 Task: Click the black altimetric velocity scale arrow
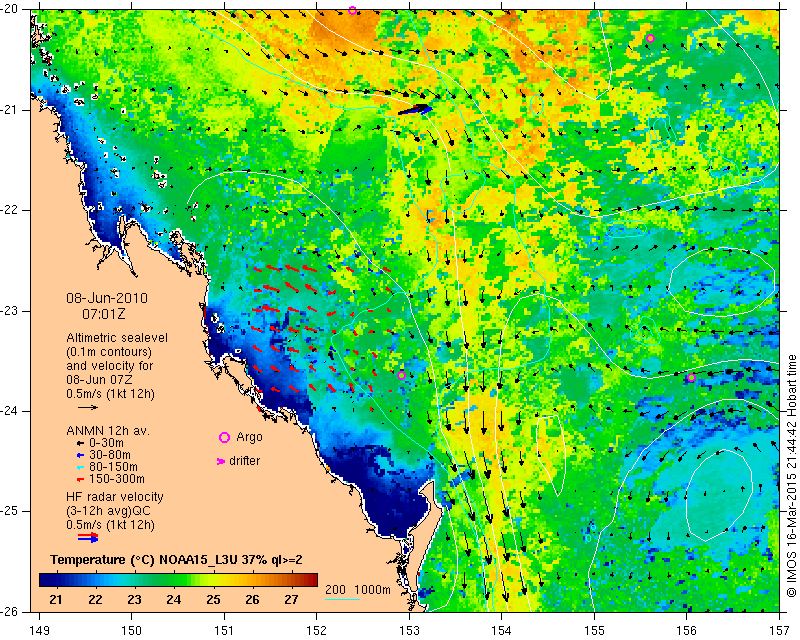88,407
